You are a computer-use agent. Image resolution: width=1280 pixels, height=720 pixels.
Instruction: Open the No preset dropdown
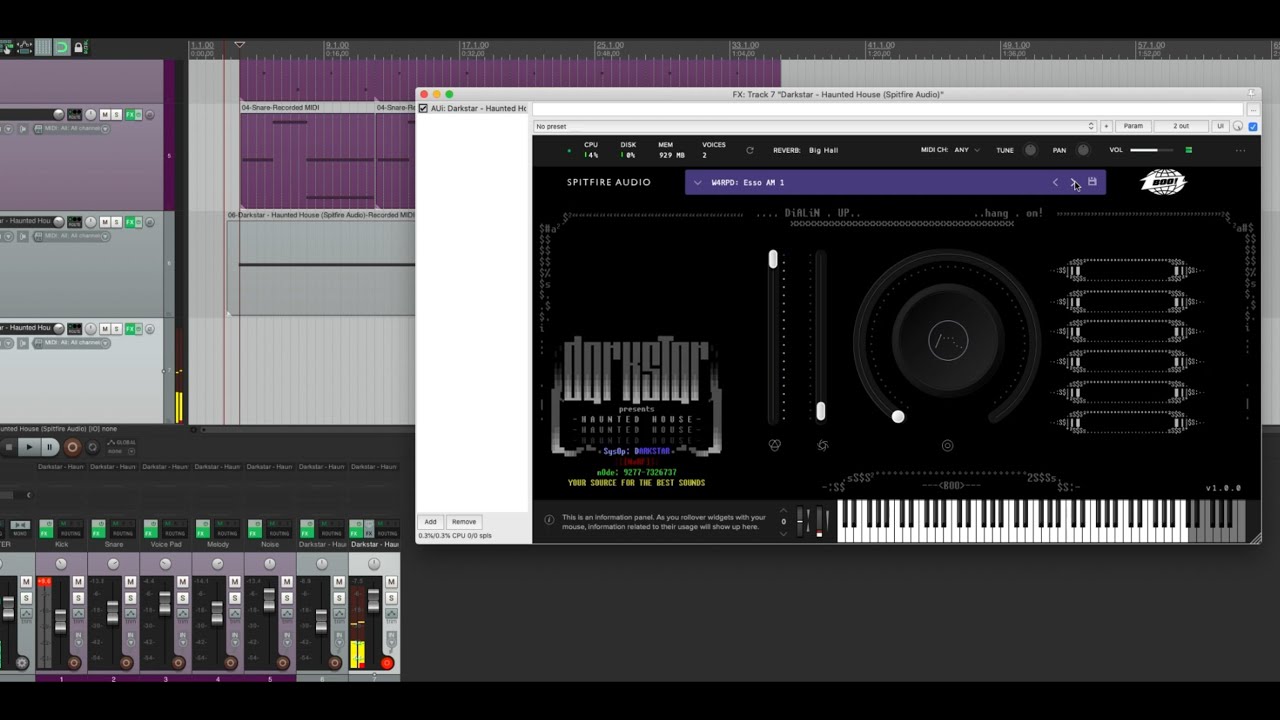815,126
